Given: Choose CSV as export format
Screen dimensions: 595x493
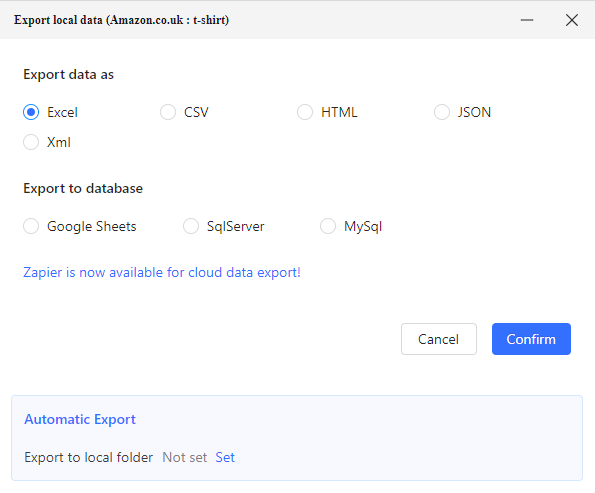Looking at the screenshot, I should (168, 112).
